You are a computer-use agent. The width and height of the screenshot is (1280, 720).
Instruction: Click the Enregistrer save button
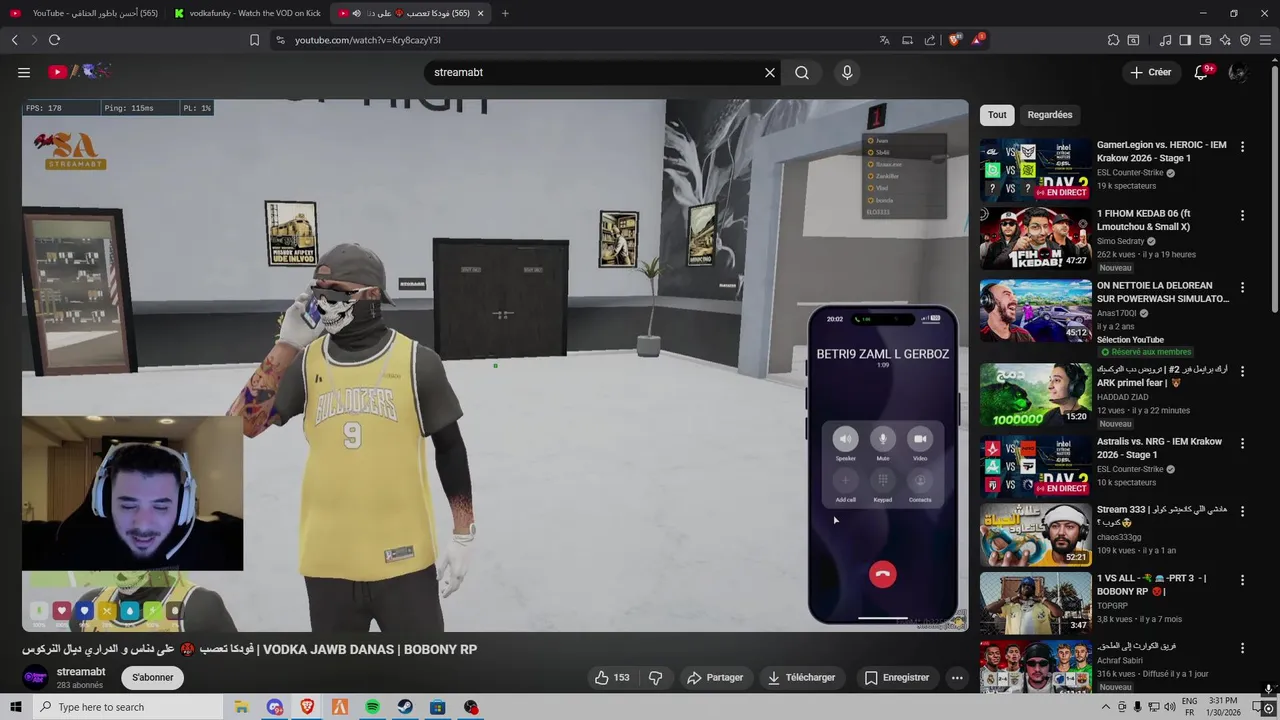(x=897, y=677)
